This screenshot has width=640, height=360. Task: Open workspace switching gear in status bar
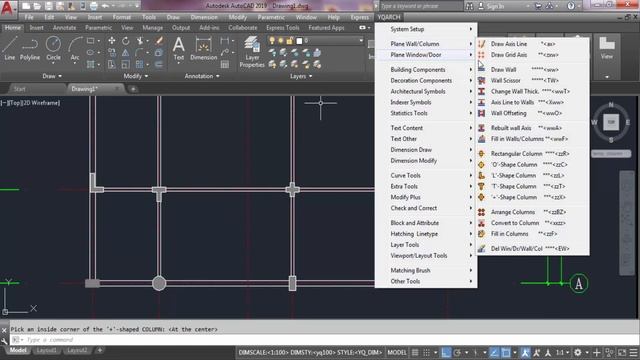[x=578, y=353]
